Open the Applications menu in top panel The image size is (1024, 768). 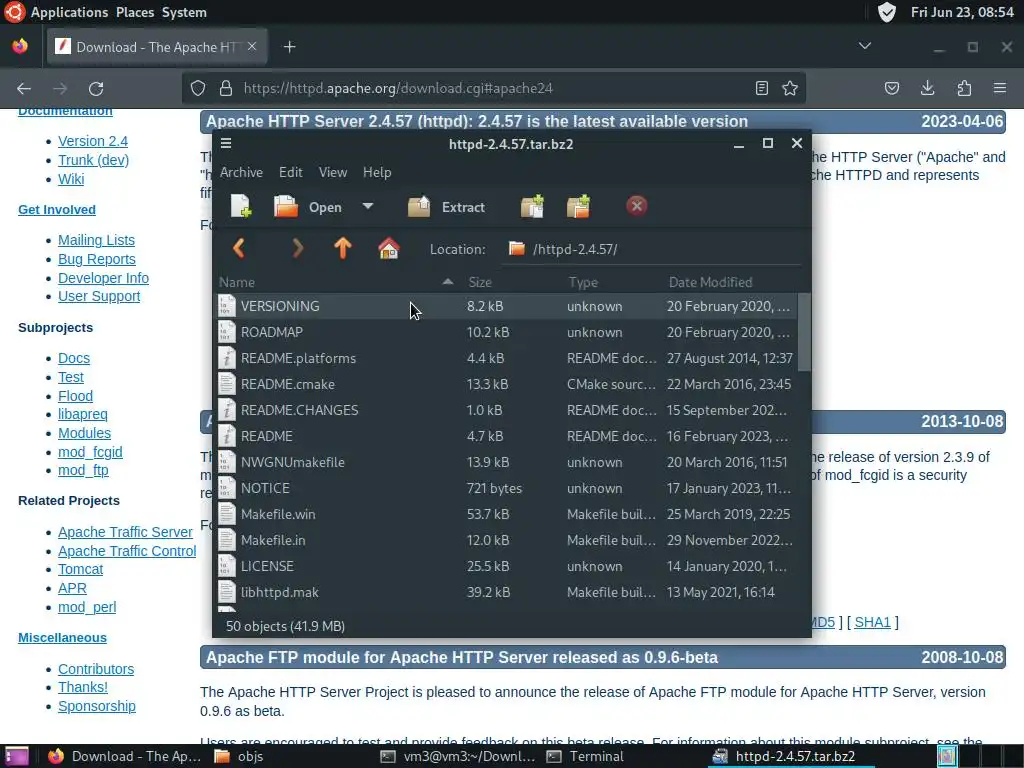pyautogui.click(x=69, y=12)
